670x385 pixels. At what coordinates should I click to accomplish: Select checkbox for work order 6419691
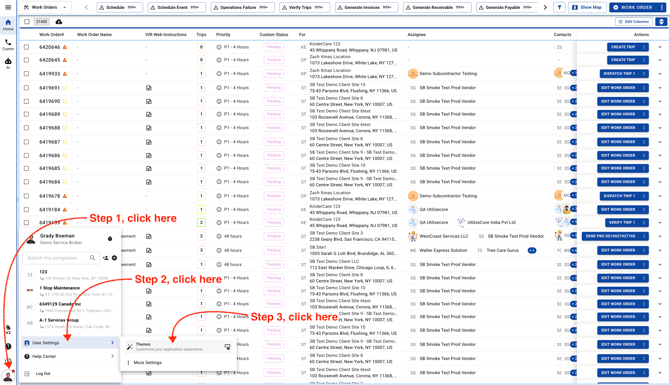click(26, 88)
